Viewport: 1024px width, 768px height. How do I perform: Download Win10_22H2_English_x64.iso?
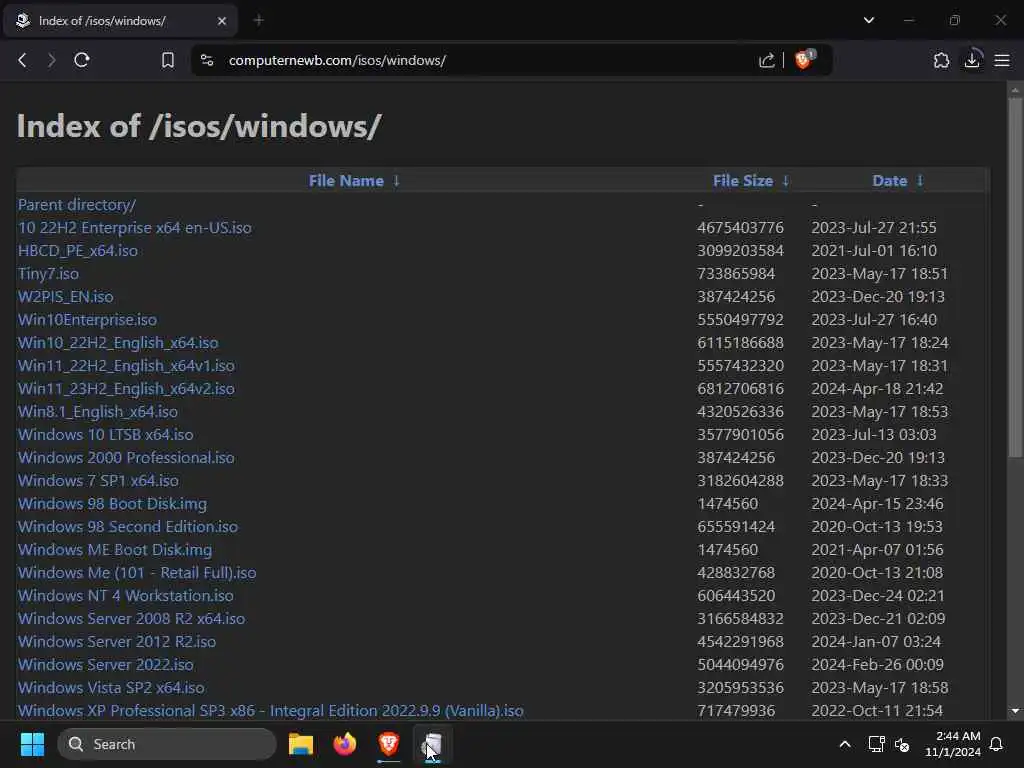(x=118, y=343)
